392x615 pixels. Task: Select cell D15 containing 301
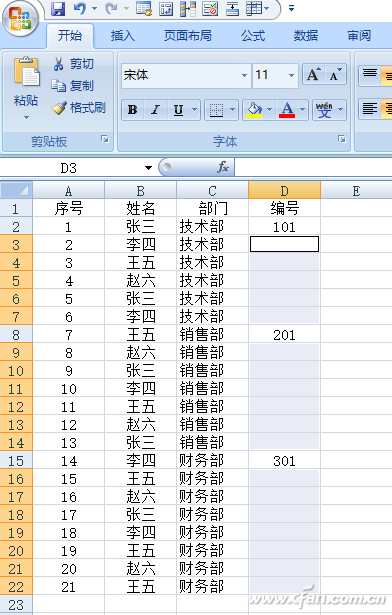coord(284,461)
